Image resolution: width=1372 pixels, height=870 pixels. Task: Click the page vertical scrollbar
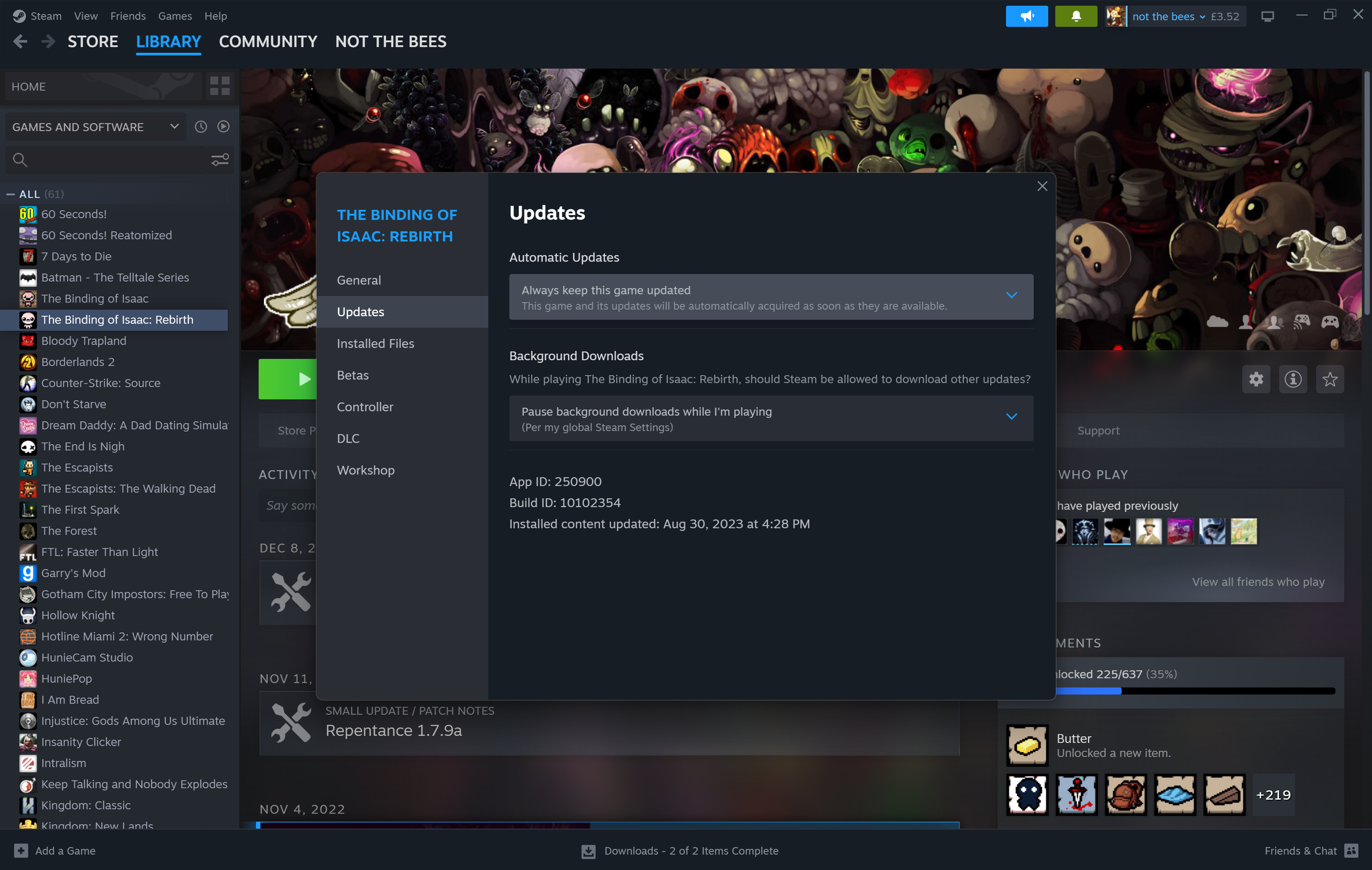pyautogui.click(x=1366, y=194)
